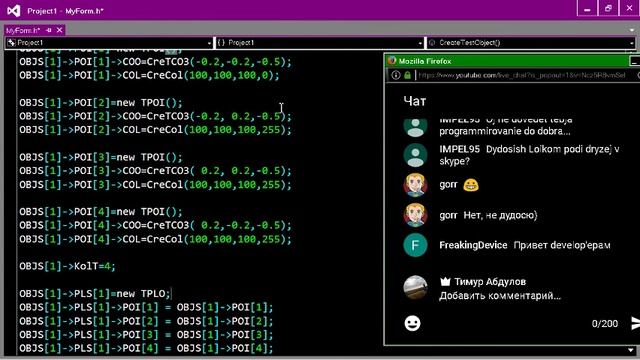Expand the document tab list arrow

[632, 31]
